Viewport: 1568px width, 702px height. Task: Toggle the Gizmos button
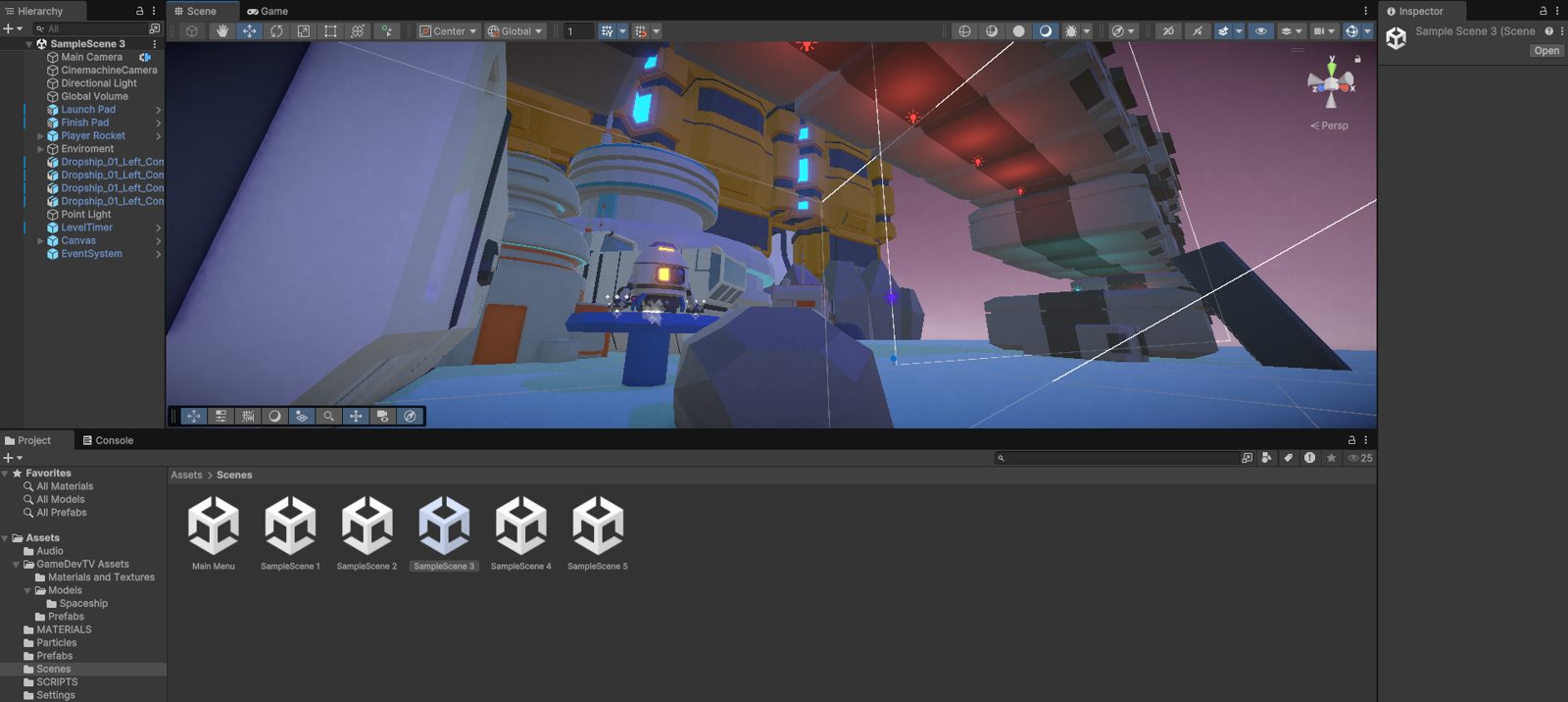coord(1351,31)
